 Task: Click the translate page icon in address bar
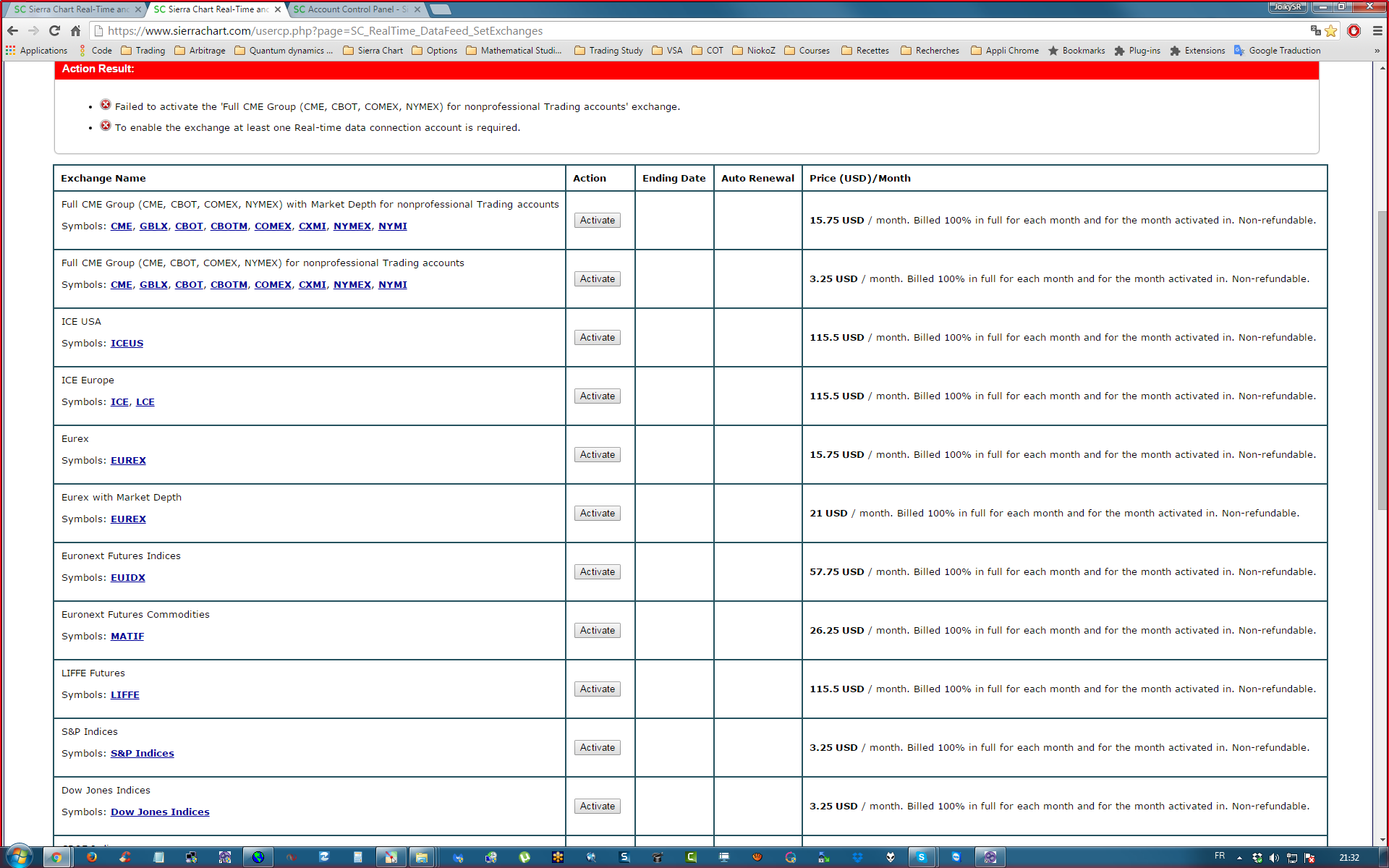click(x=1315, y=30)
